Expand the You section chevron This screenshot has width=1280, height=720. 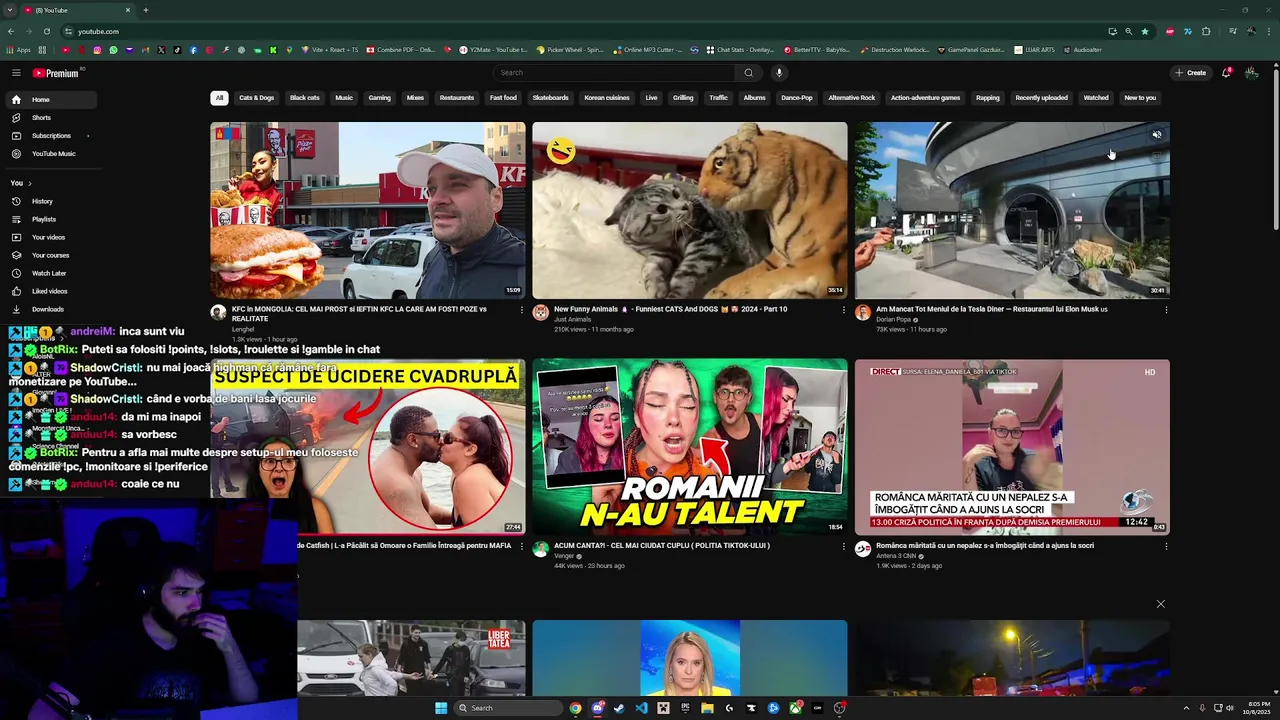click(29, 183)
